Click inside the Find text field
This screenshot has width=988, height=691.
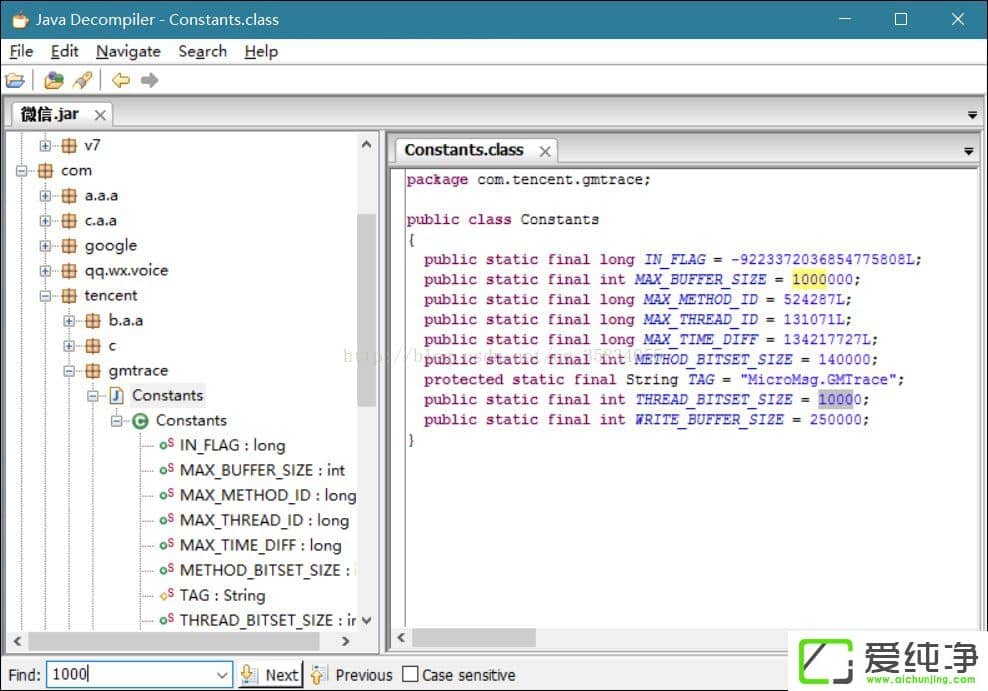click(130, 675)
